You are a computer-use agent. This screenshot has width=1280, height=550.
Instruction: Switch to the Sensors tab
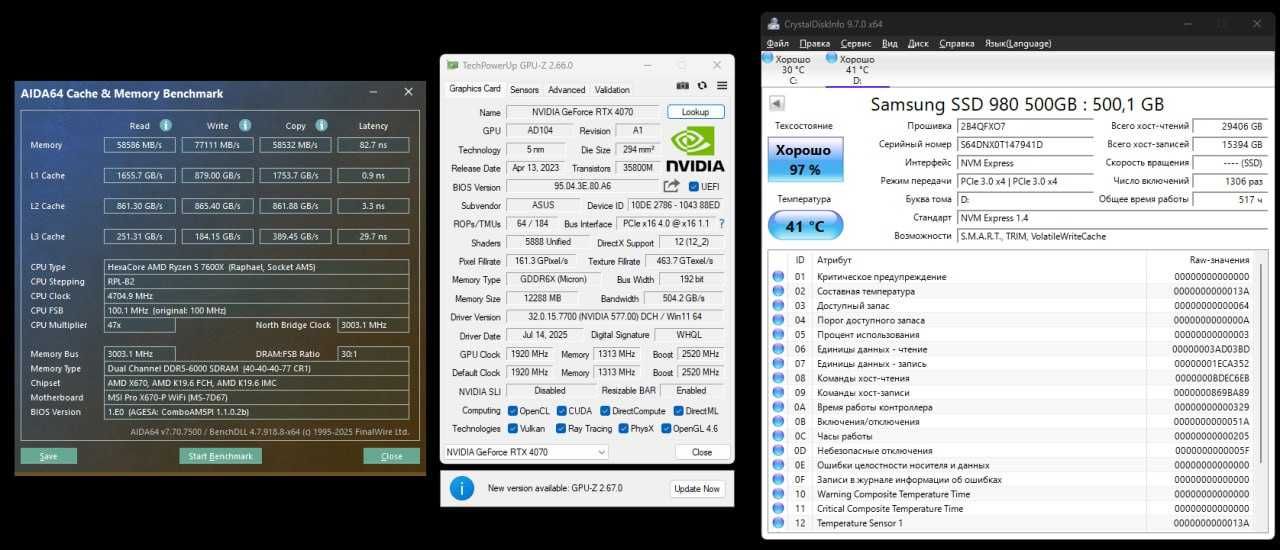click(524, 90)
